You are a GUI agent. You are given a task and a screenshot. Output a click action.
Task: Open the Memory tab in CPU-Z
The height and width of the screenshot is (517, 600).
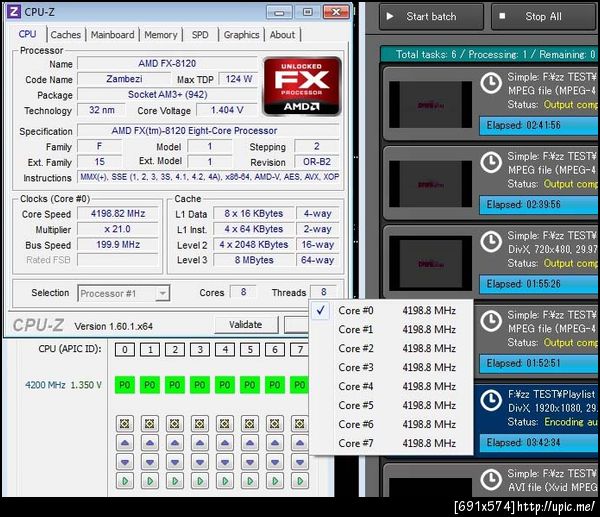click(161, 35)
